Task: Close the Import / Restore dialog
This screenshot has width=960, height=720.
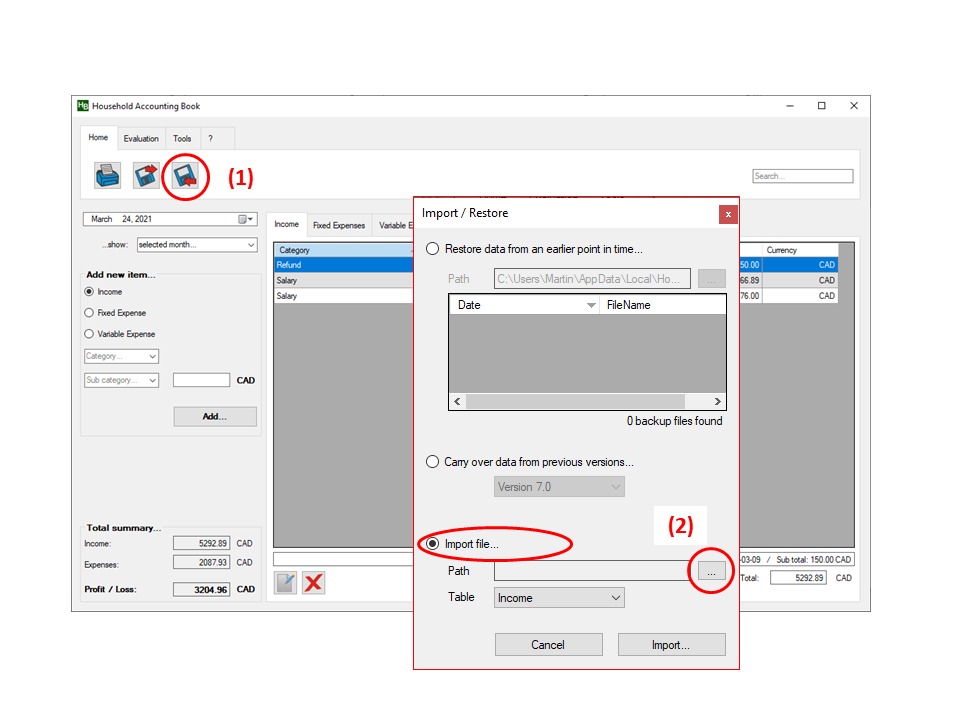Action: [x=728, y=214]
